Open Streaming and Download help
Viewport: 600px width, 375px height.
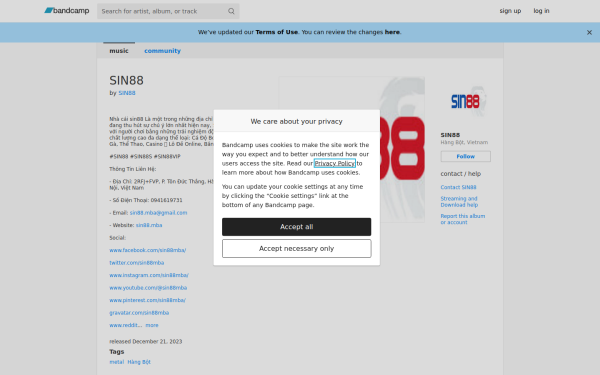[459, 202]
